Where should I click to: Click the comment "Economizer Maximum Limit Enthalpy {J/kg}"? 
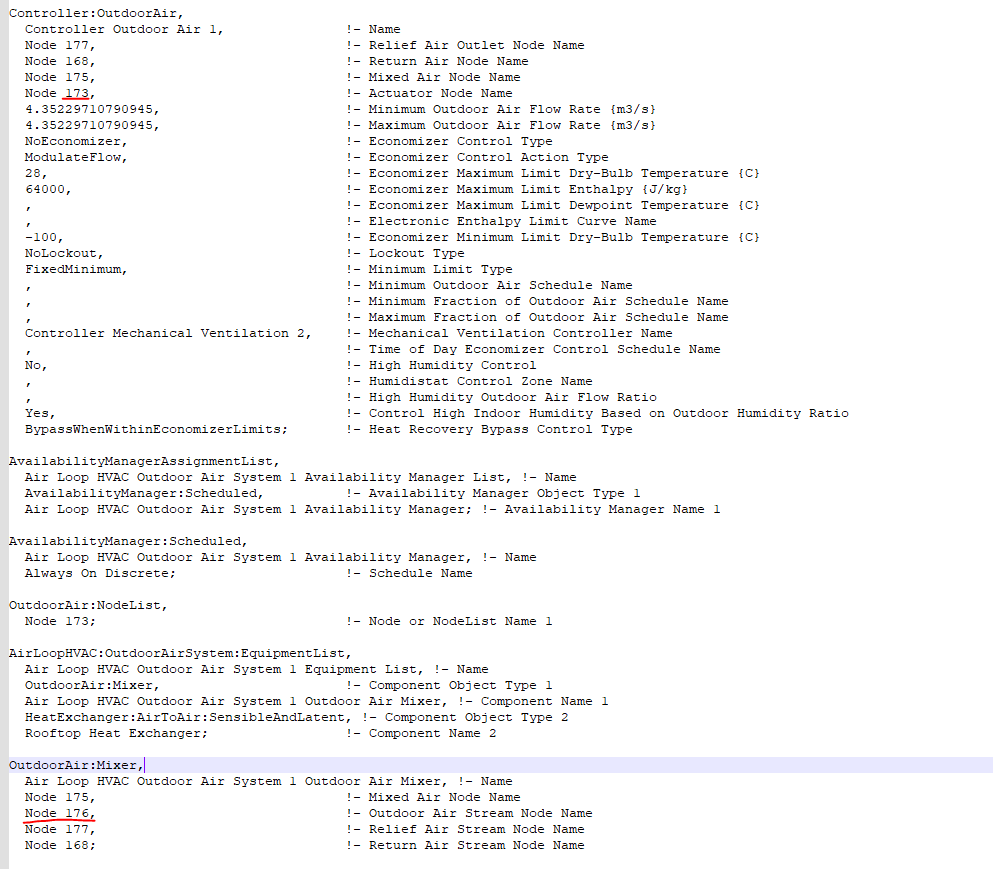pos(528,189)
